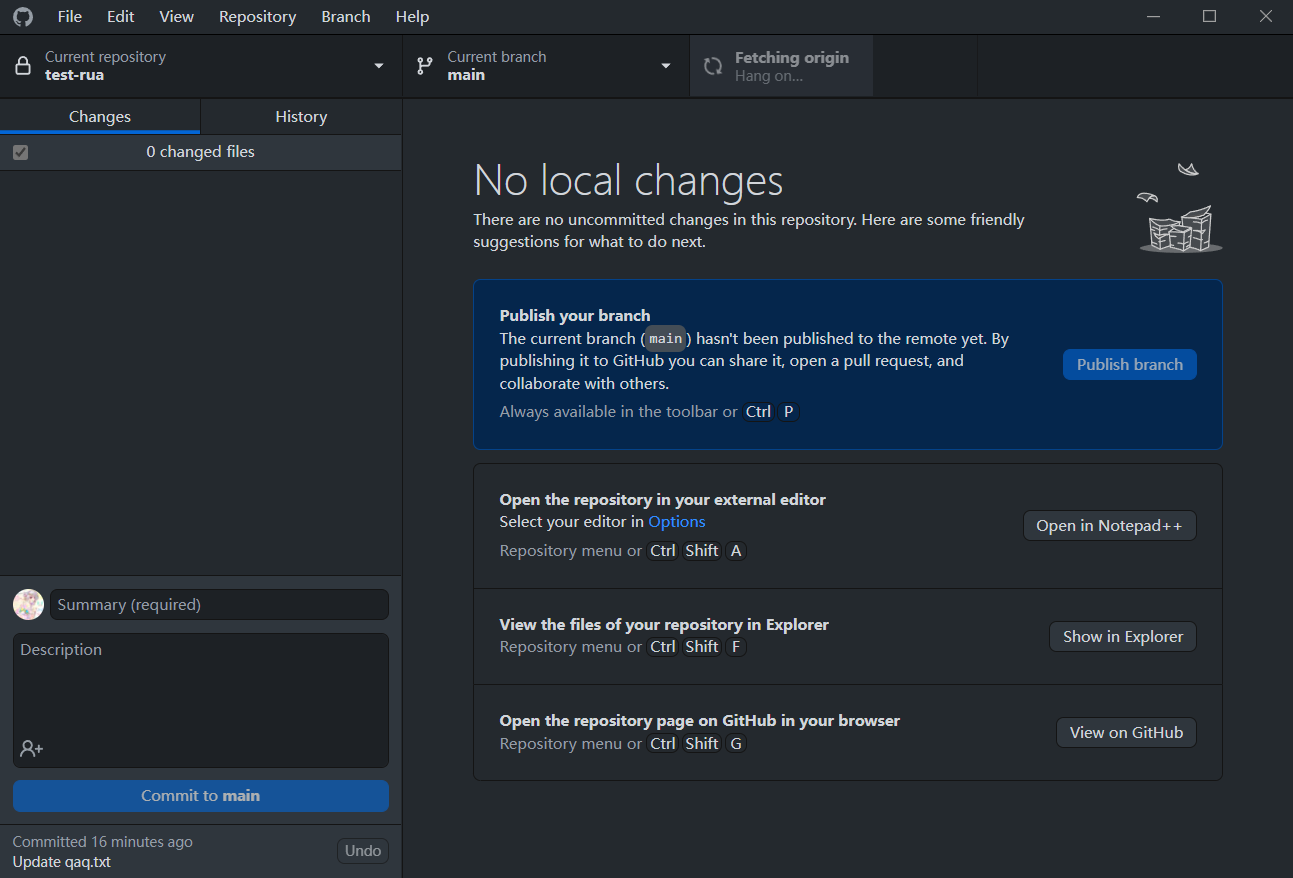Toggle the select-all changed files checkbox
This screenshot has width=1293, height=878.
tap(21, 152)
